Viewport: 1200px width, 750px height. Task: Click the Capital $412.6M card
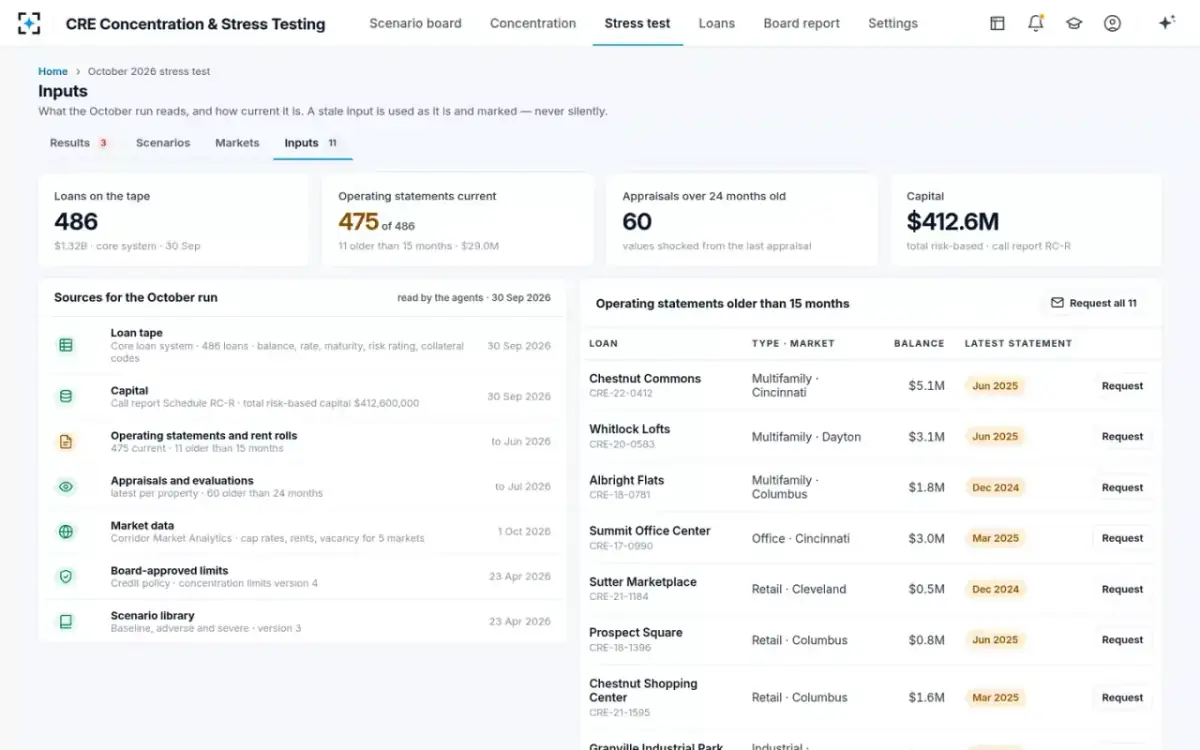(x=1026, y=221)
